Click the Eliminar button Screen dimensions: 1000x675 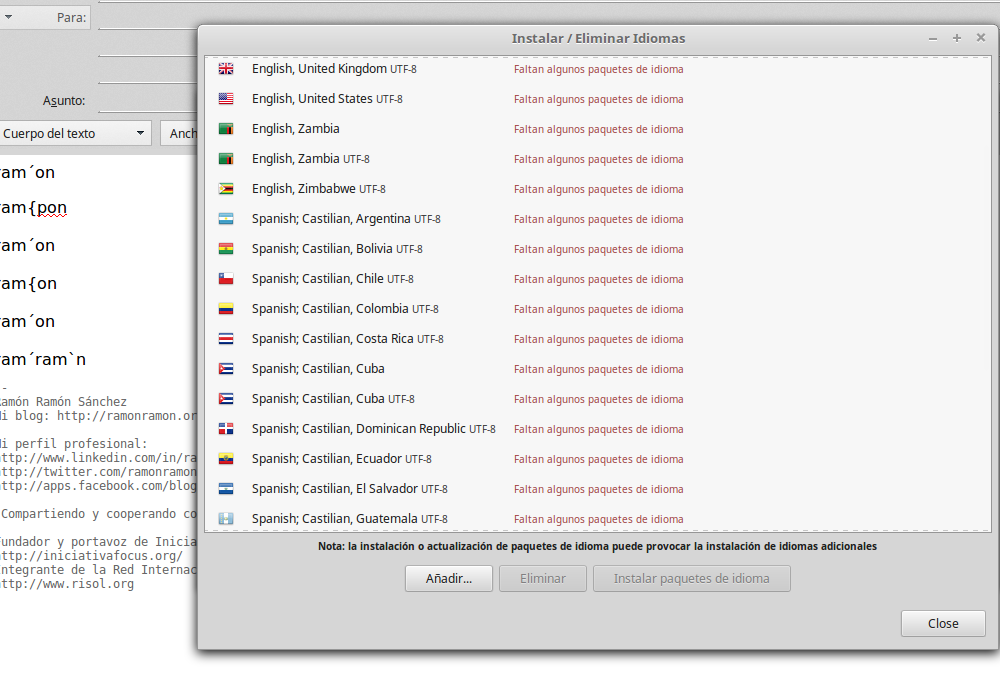[541, 578]
